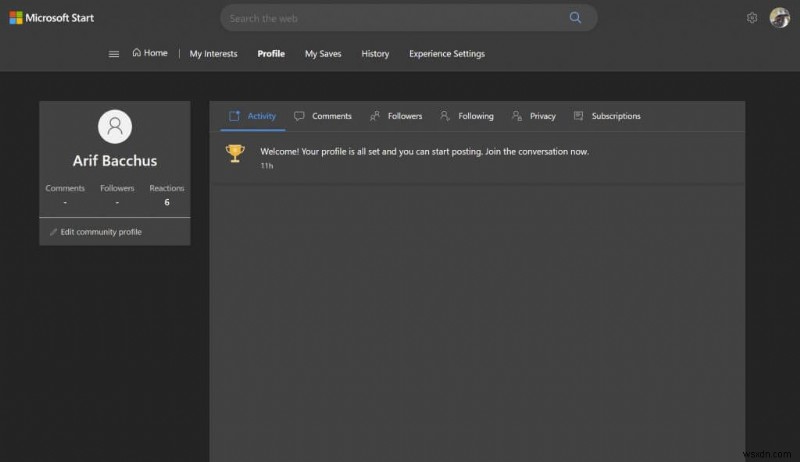800x462 pixels.
Task: Go to My Interests
Action: pos(213,54)
